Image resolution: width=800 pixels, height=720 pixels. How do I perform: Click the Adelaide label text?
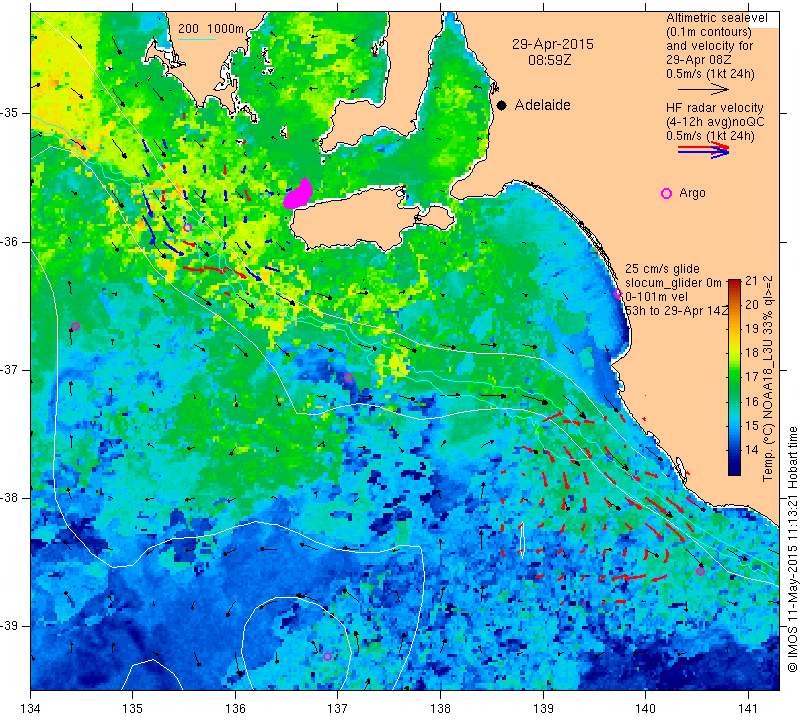point(542,105)
